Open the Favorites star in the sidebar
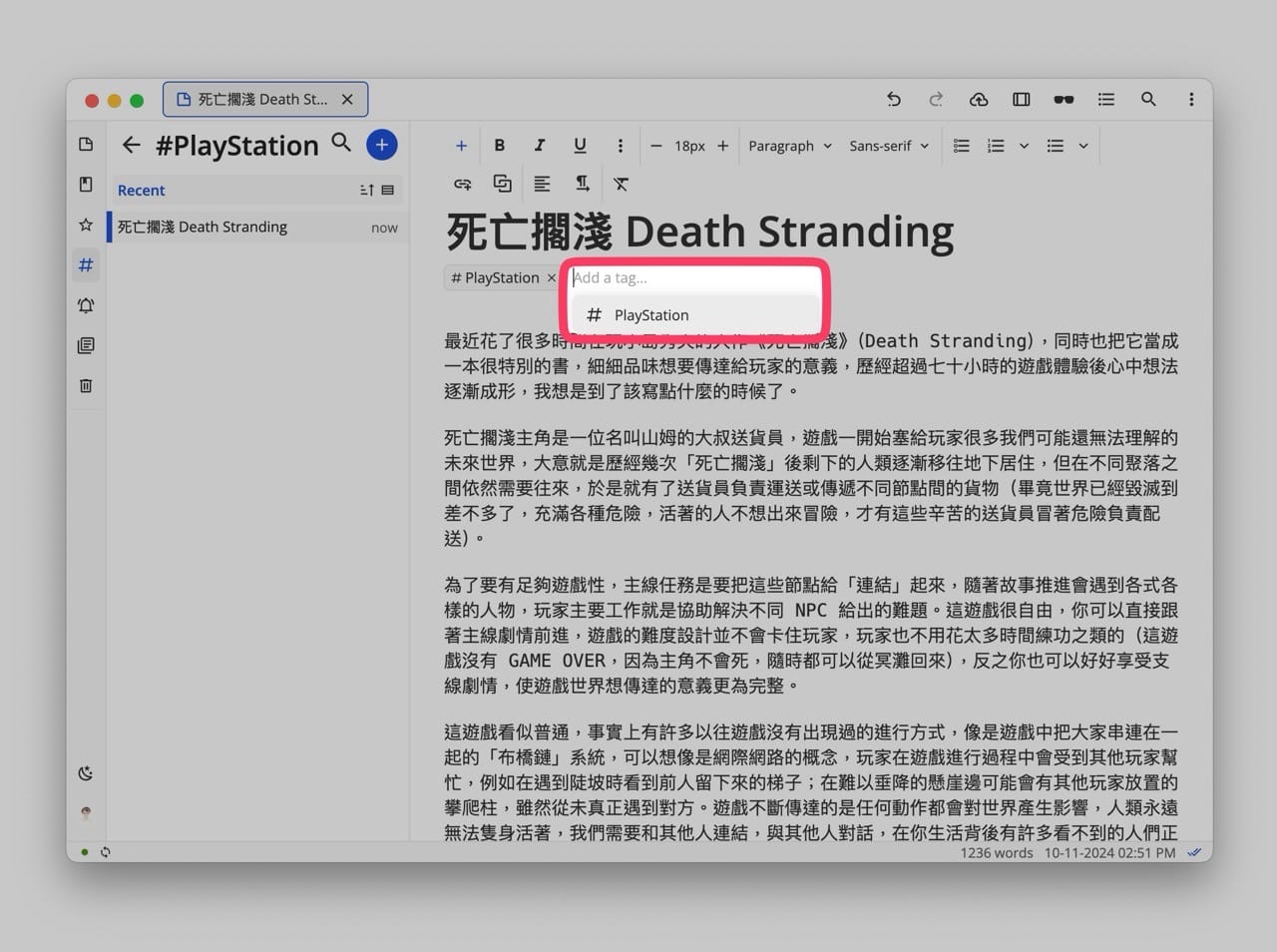The width and height of the screenshot is (1277, 952). [86, 225]
